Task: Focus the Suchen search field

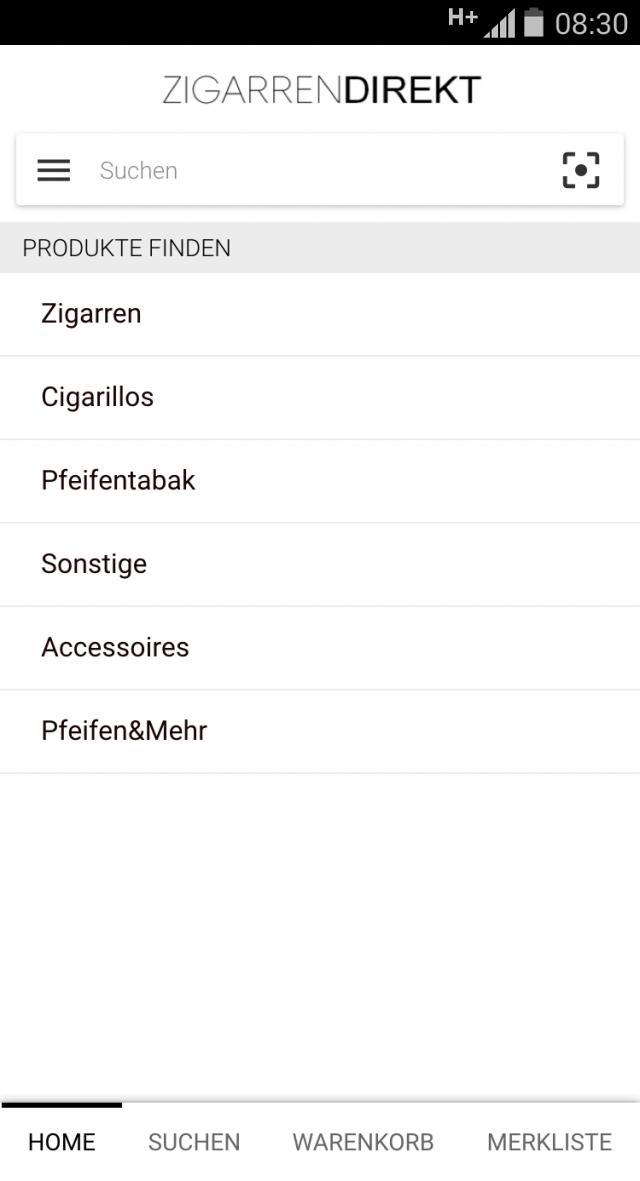Action: [310, 170]
